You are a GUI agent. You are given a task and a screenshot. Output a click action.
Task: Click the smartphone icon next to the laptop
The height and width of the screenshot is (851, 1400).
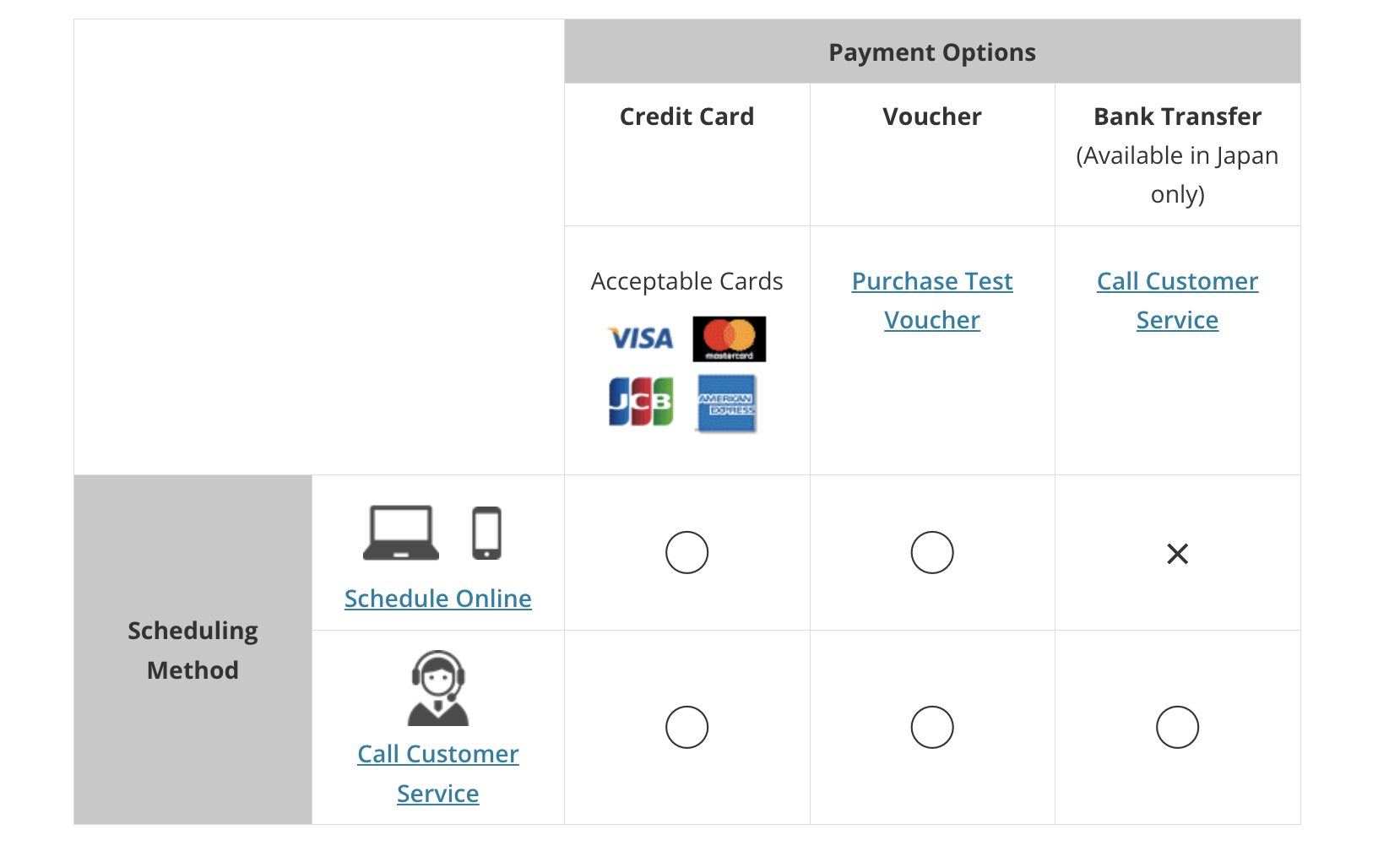(488, 533)
